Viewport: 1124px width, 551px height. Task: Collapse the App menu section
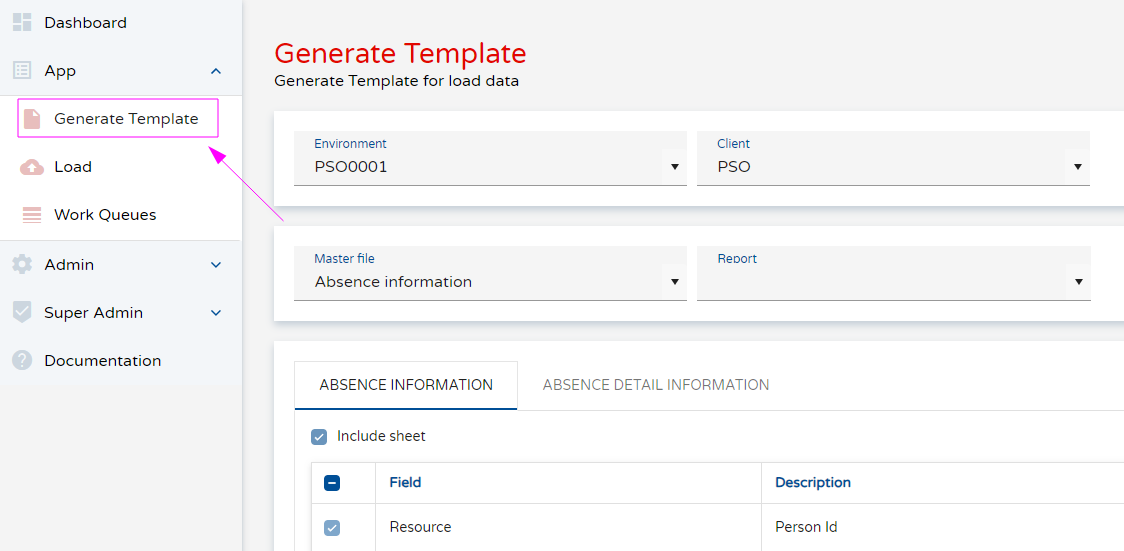[216, 71]
